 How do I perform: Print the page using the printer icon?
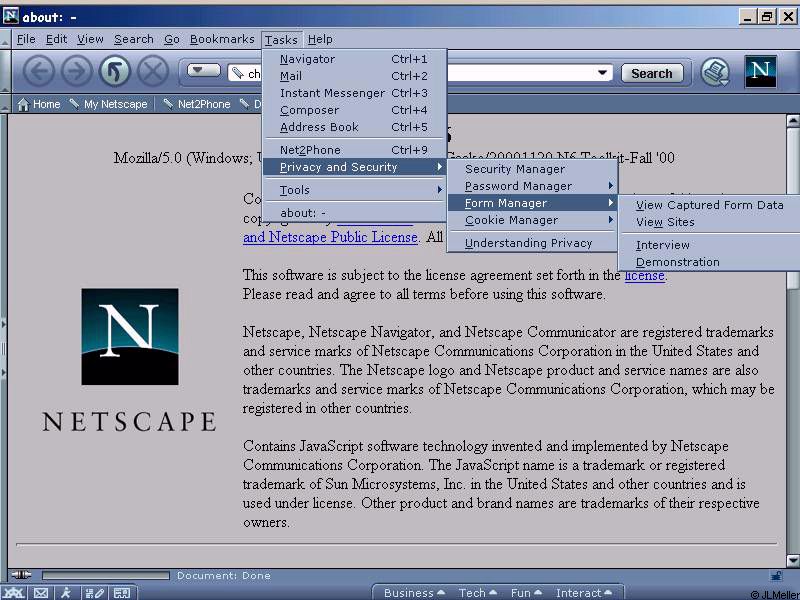point(715,72)
